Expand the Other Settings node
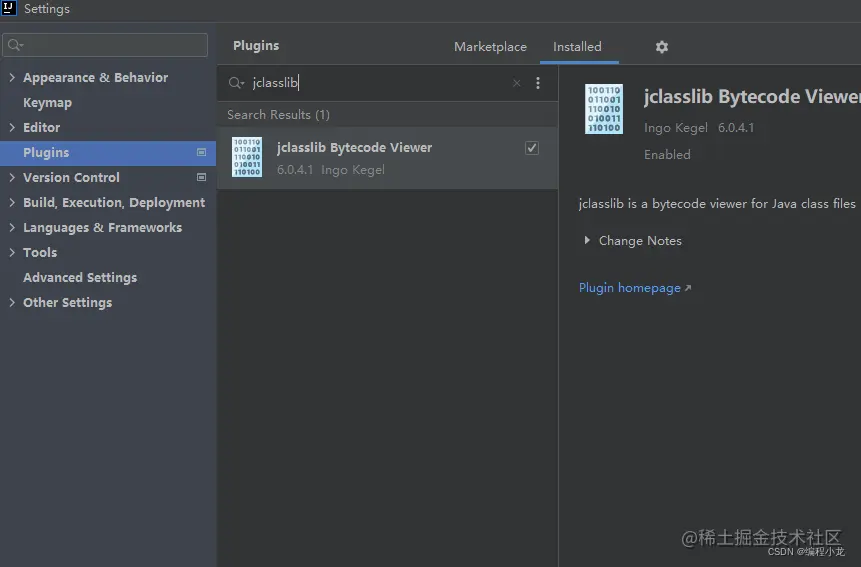 12,302
